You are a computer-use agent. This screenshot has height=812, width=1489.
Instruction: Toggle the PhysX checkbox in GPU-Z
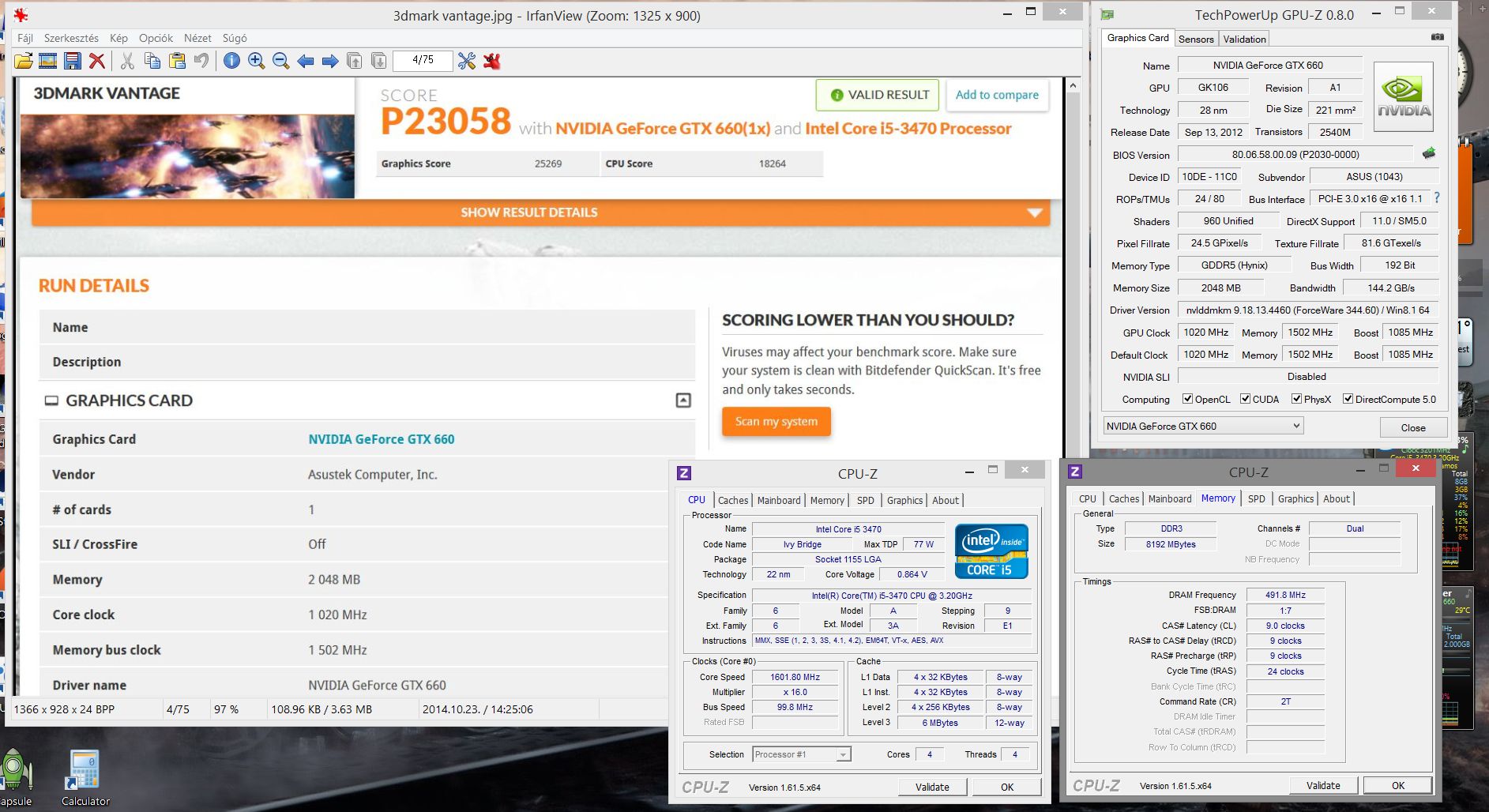click(1296, 399)
